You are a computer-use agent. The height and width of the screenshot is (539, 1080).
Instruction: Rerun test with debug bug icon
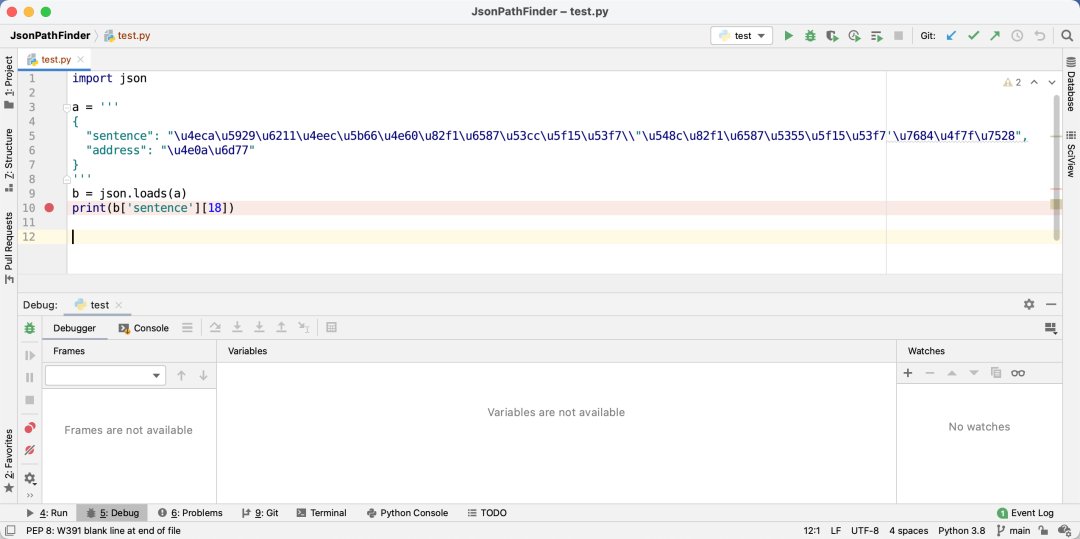(x=29, y=328)
